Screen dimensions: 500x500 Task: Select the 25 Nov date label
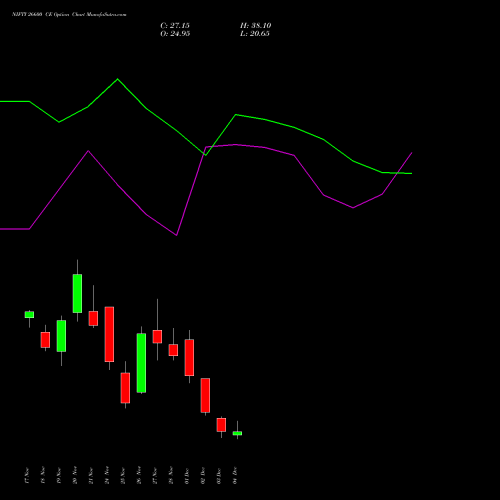point(123,476)
